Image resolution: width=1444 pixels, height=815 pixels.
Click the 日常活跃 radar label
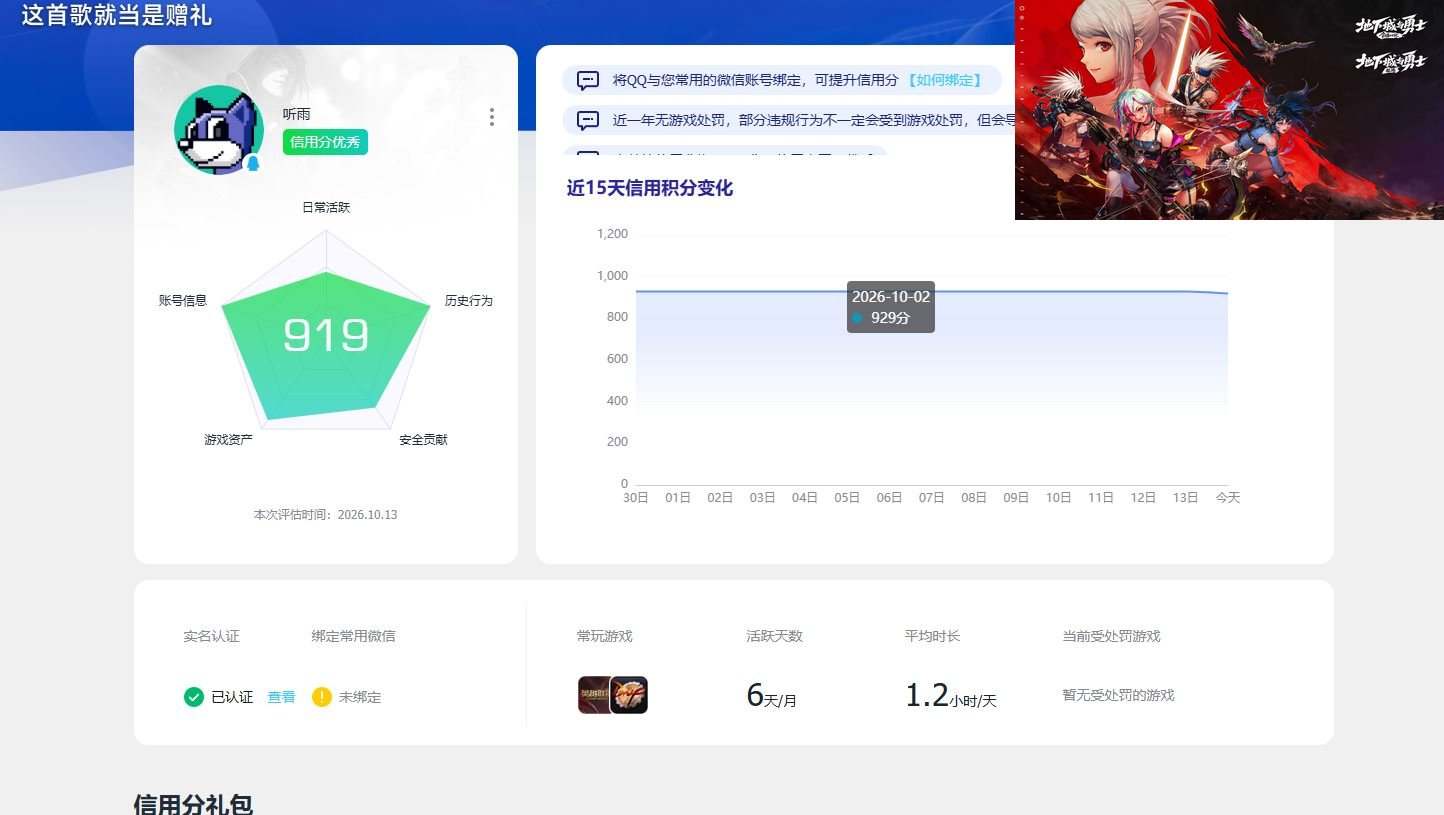pos(326,207)
